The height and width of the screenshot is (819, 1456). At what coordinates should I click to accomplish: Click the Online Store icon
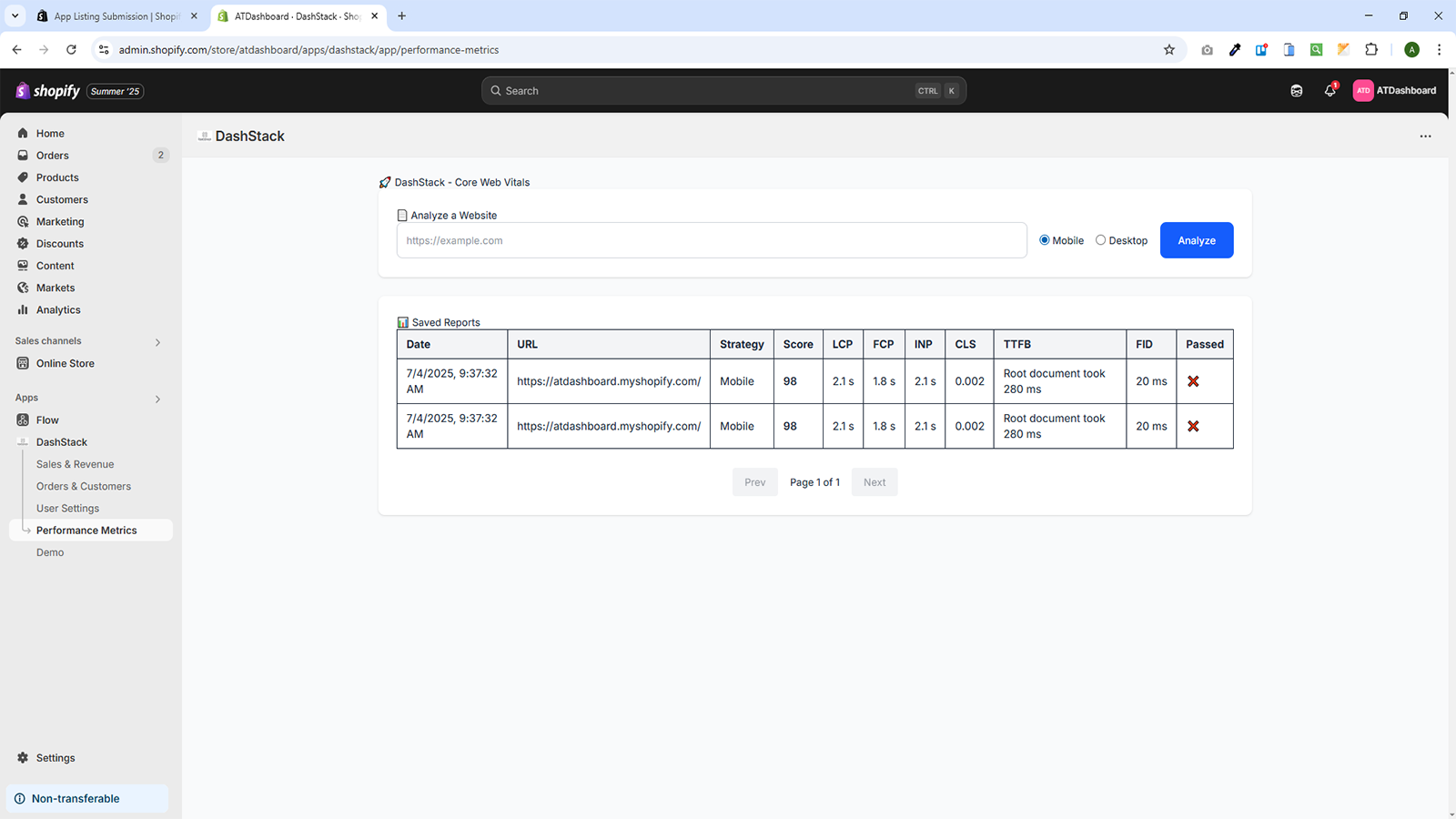[23, 363]
